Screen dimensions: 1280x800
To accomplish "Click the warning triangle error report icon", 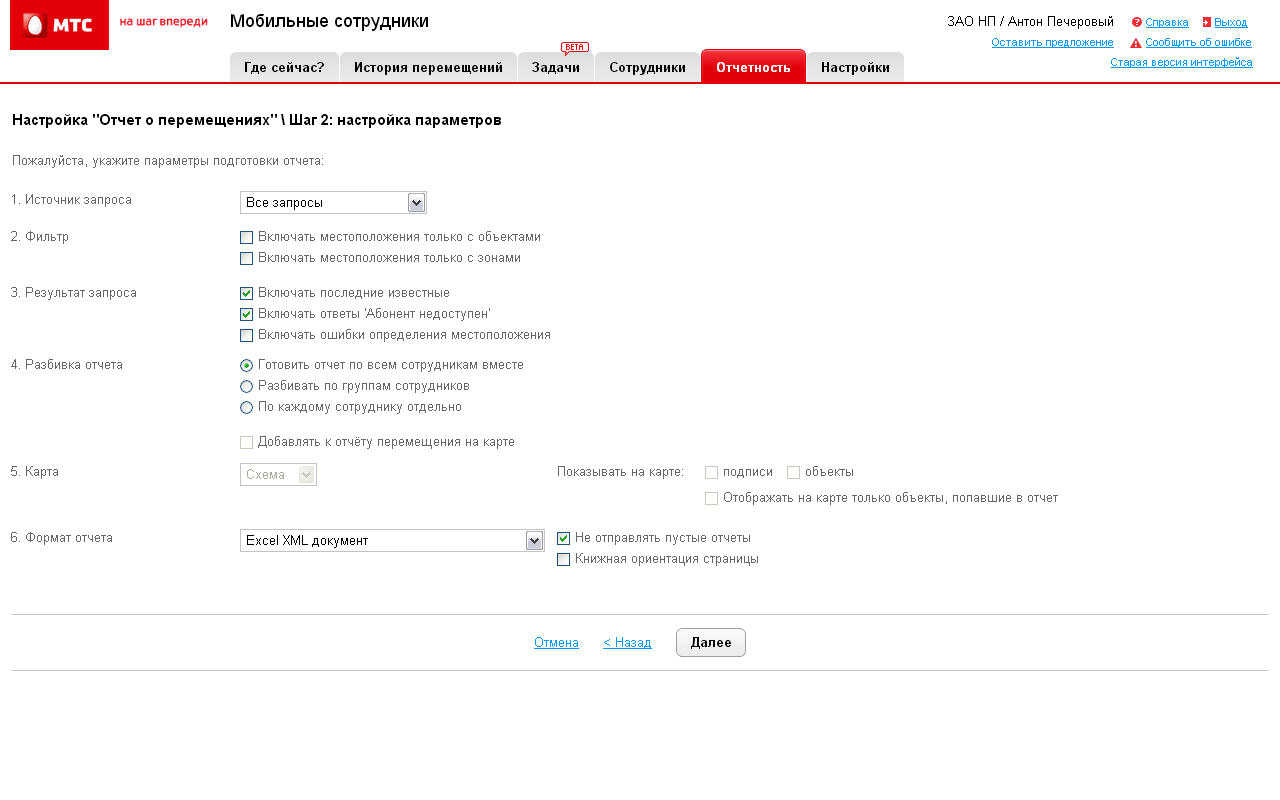I will coord(1136,43).
